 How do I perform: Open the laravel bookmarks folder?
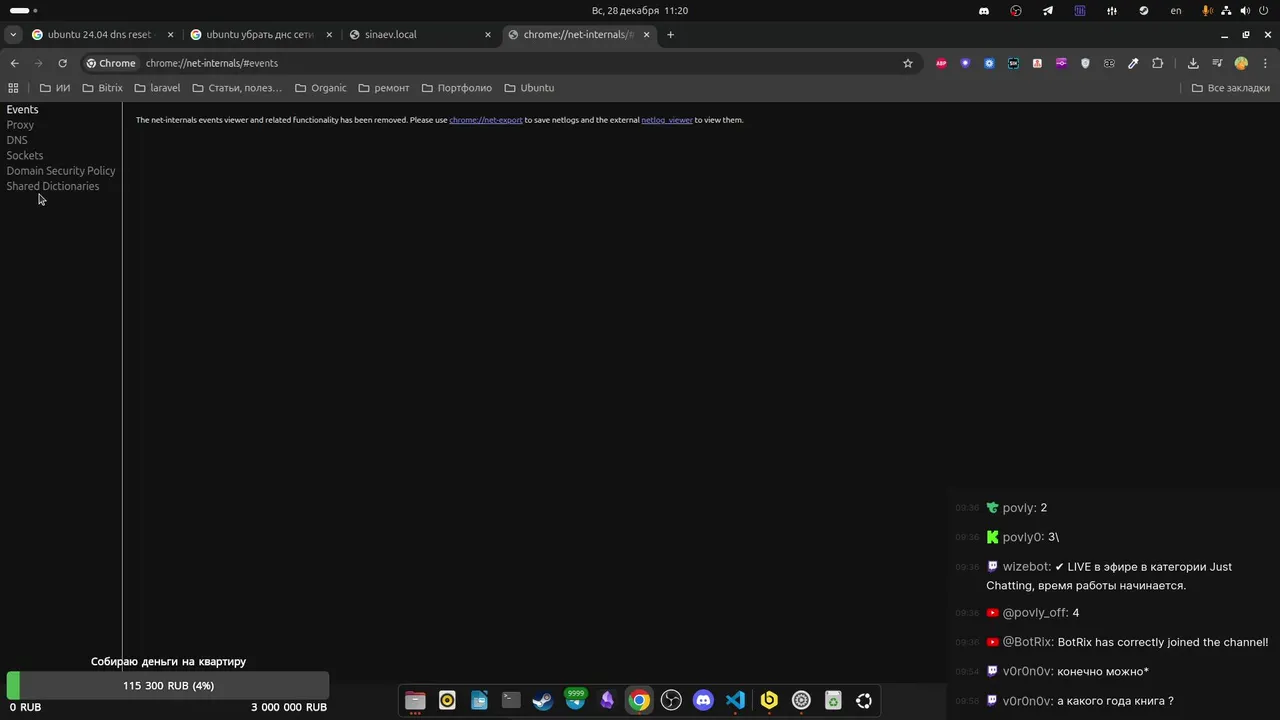click(158, 88)
